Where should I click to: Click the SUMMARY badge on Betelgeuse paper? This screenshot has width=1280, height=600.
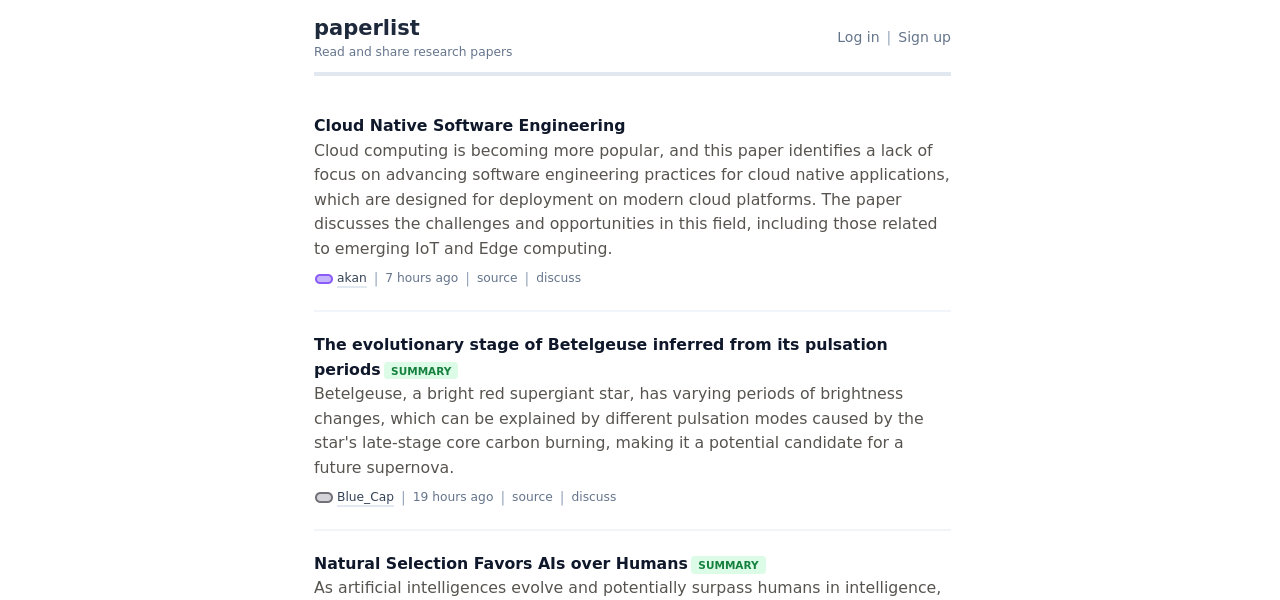point(421,371)
